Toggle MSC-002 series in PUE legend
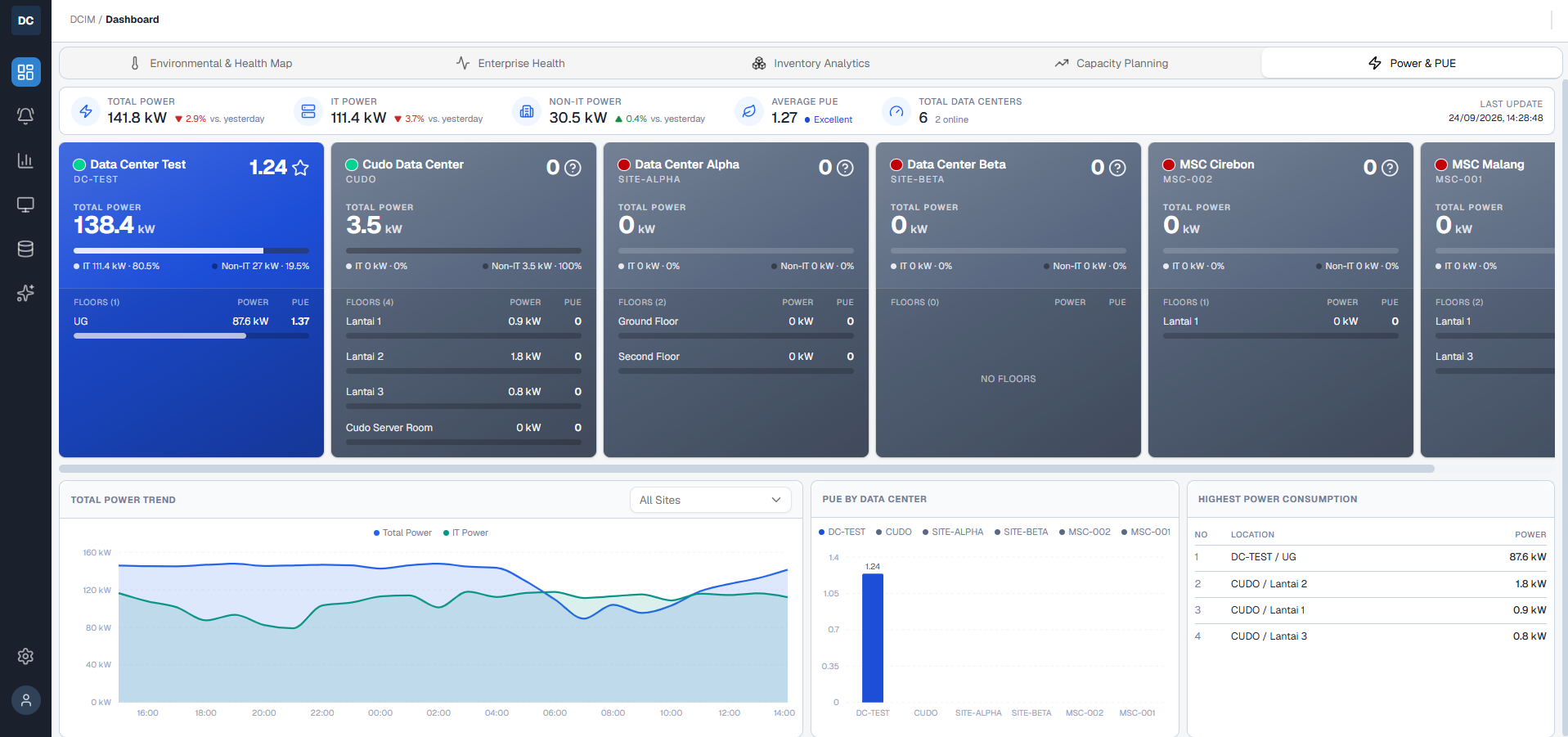Screen dimensions: 1568x737 click(x=1085, y=532)
